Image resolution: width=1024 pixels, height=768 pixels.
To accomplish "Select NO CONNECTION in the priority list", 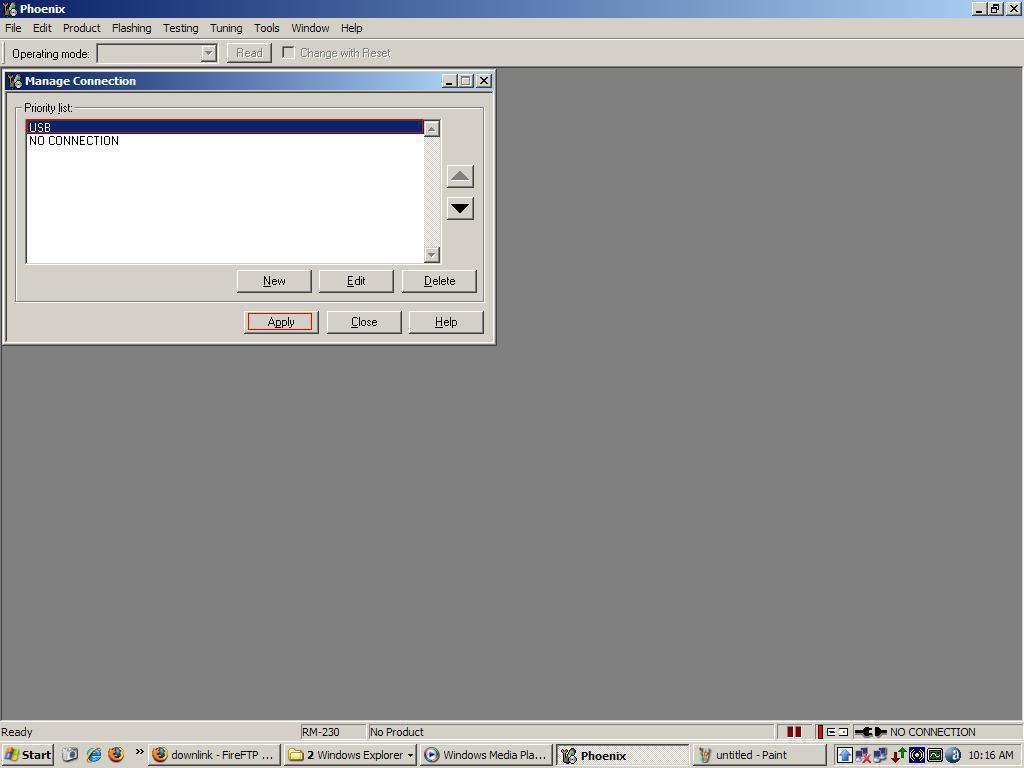I will coord(74,141).
